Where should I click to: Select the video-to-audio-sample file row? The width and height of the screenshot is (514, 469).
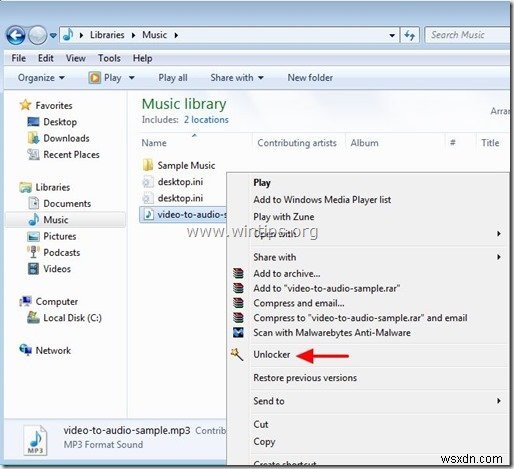[x=183, y=214]
